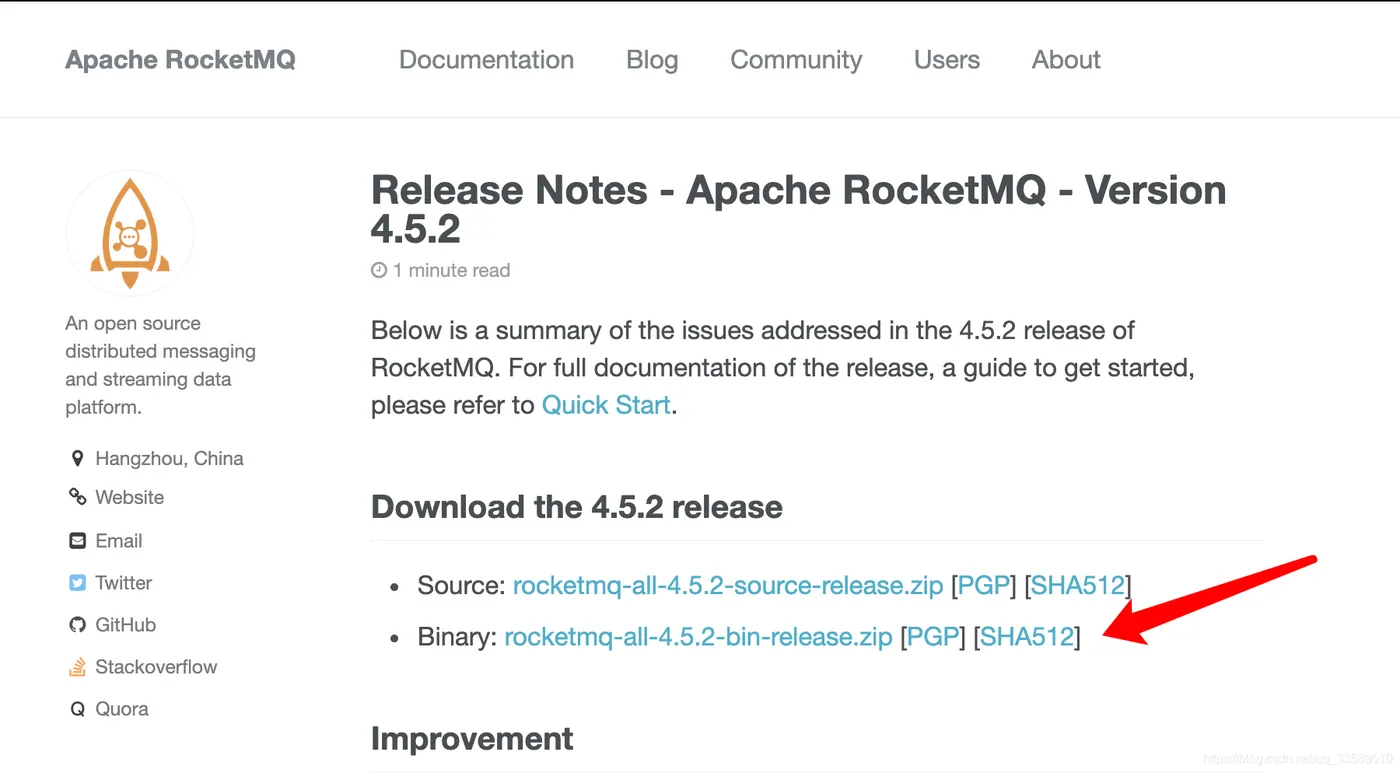1400x773 pixels.
Task: Click the Twitter bird icon
Action: pos(77,583)
